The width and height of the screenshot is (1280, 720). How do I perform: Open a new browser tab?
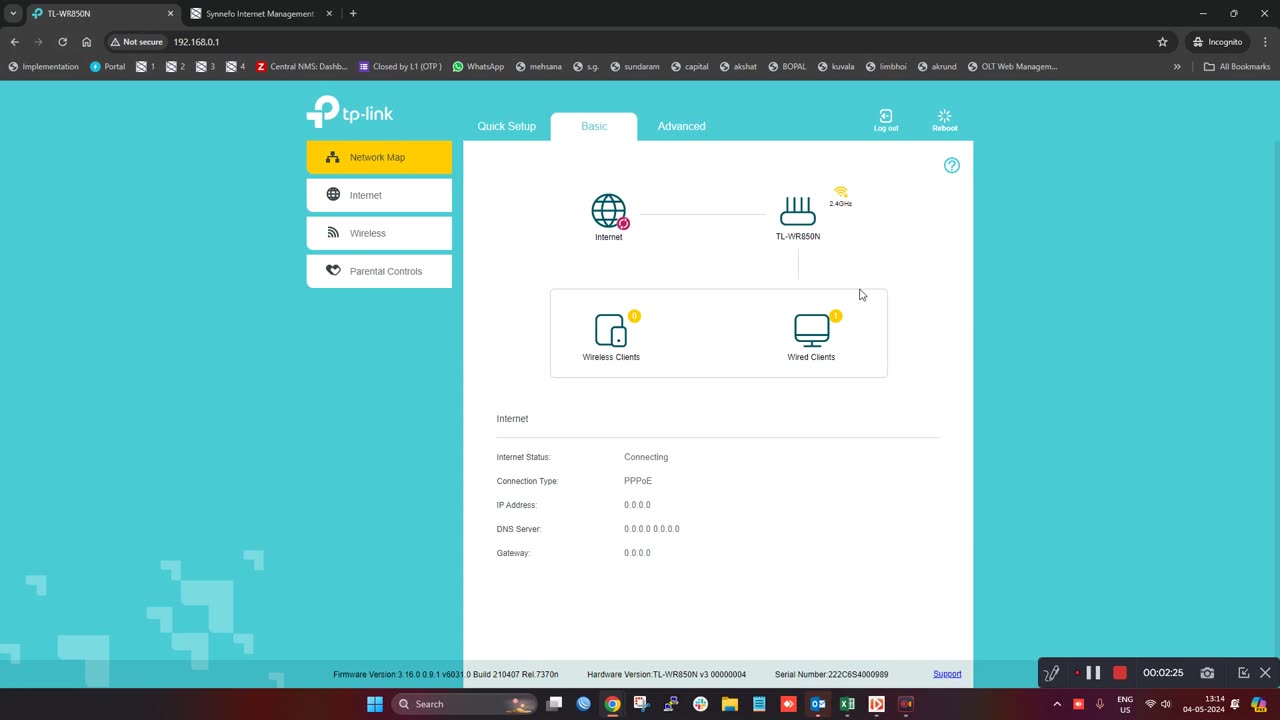pos(353,14)
